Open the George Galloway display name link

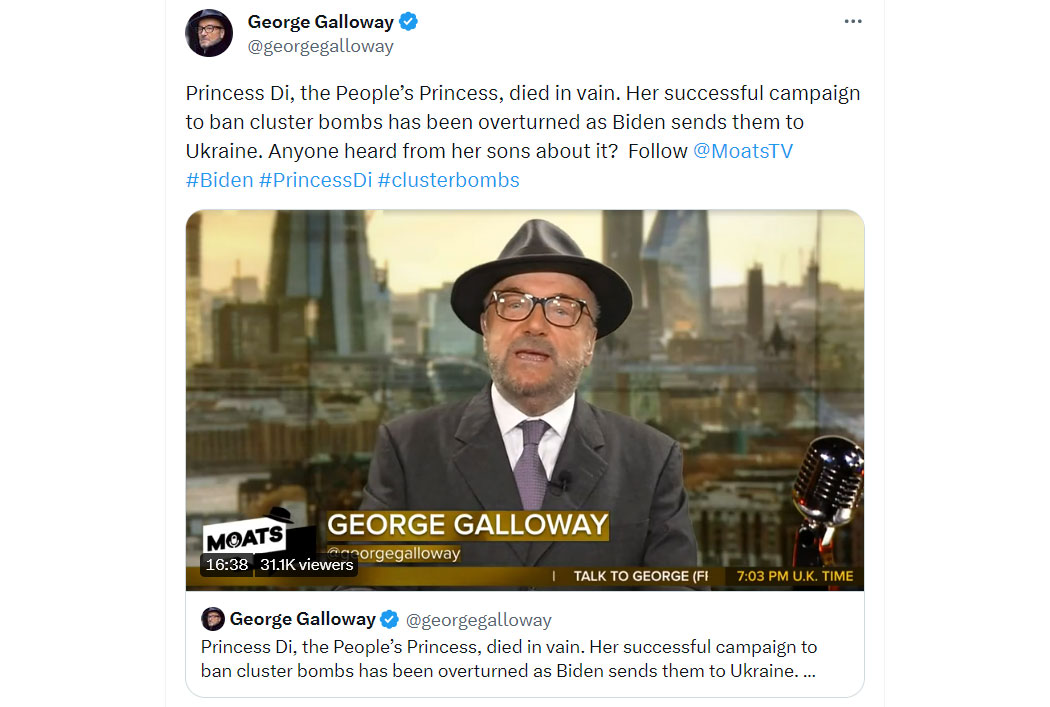(x=320, y=22)
